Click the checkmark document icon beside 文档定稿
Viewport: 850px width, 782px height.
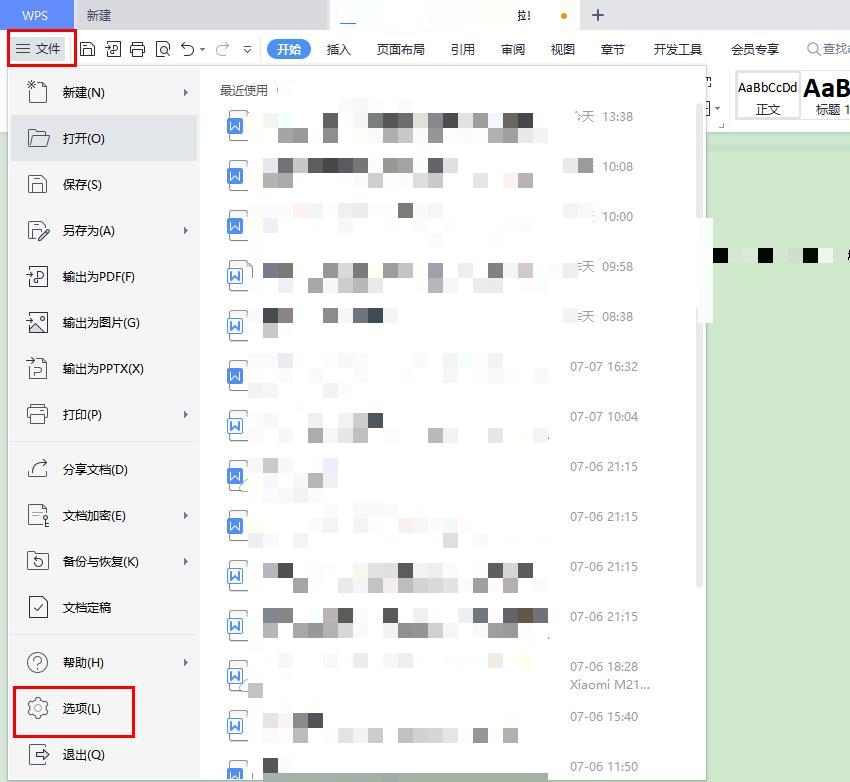[37, 607]
